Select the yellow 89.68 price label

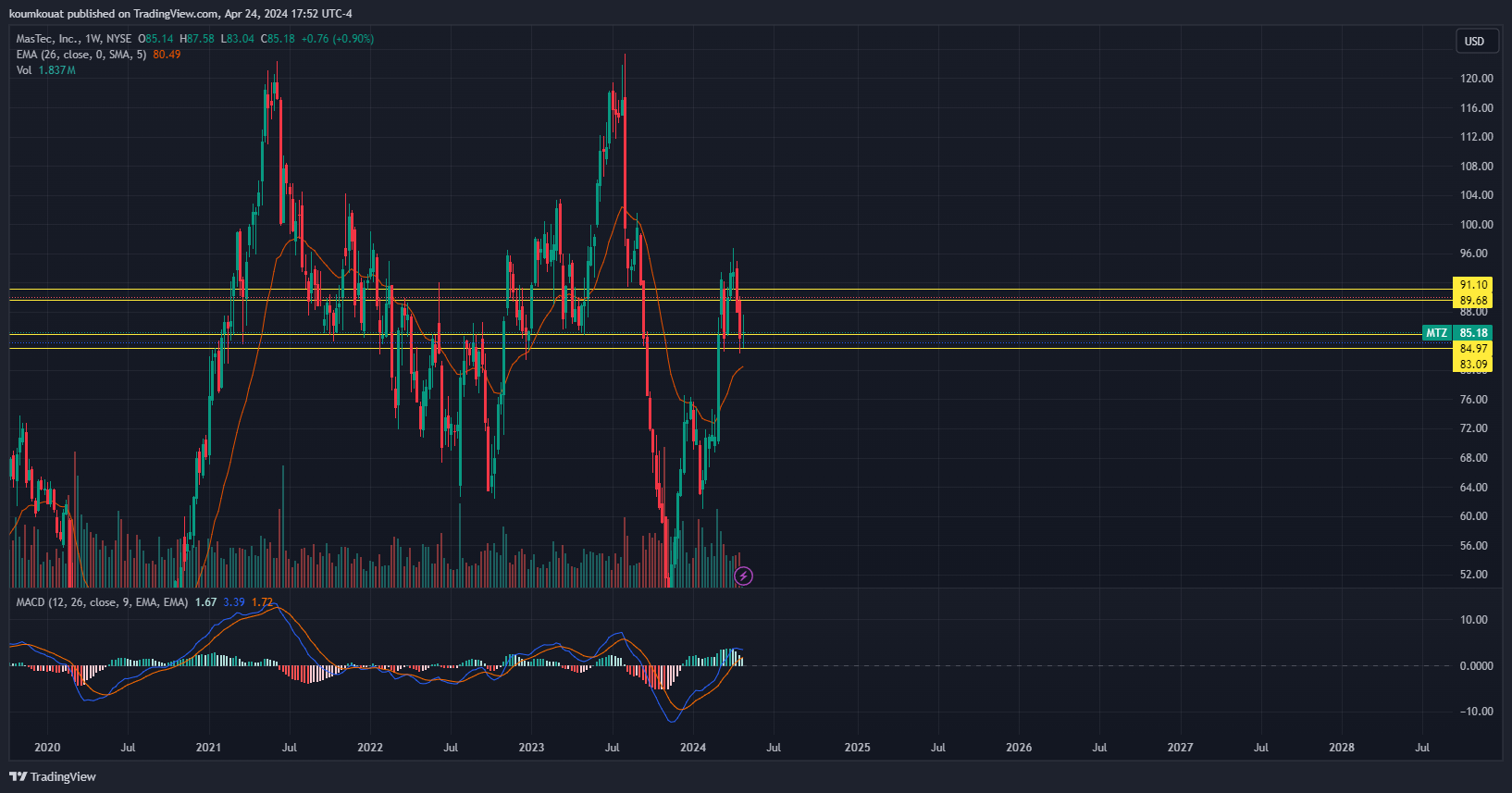tap(1473, 301)
